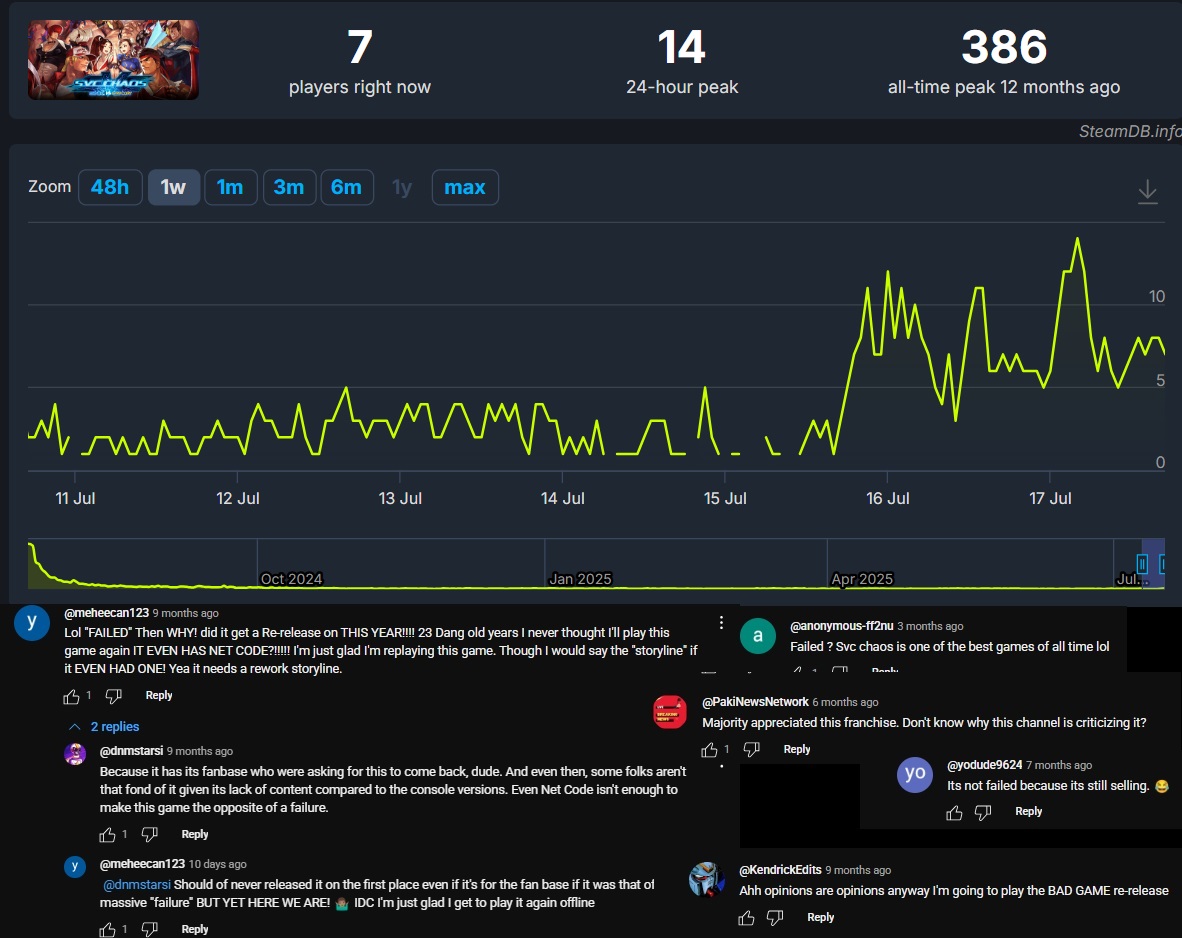Click the chart download icon
Viewport: 1182px width, 938px height.
1147,192
